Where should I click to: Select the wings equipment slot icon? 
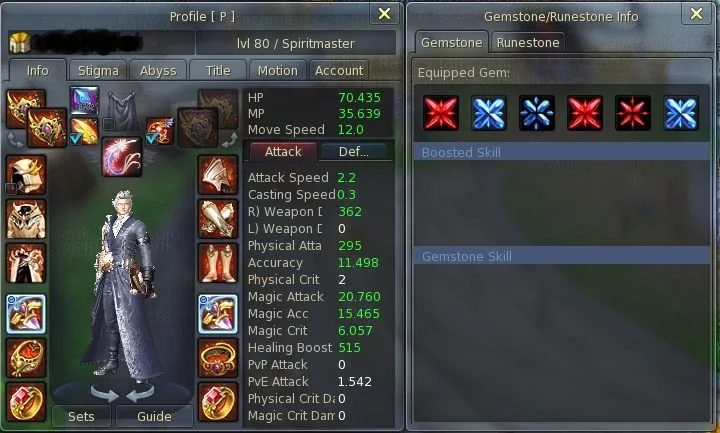[x=122, y=157]
